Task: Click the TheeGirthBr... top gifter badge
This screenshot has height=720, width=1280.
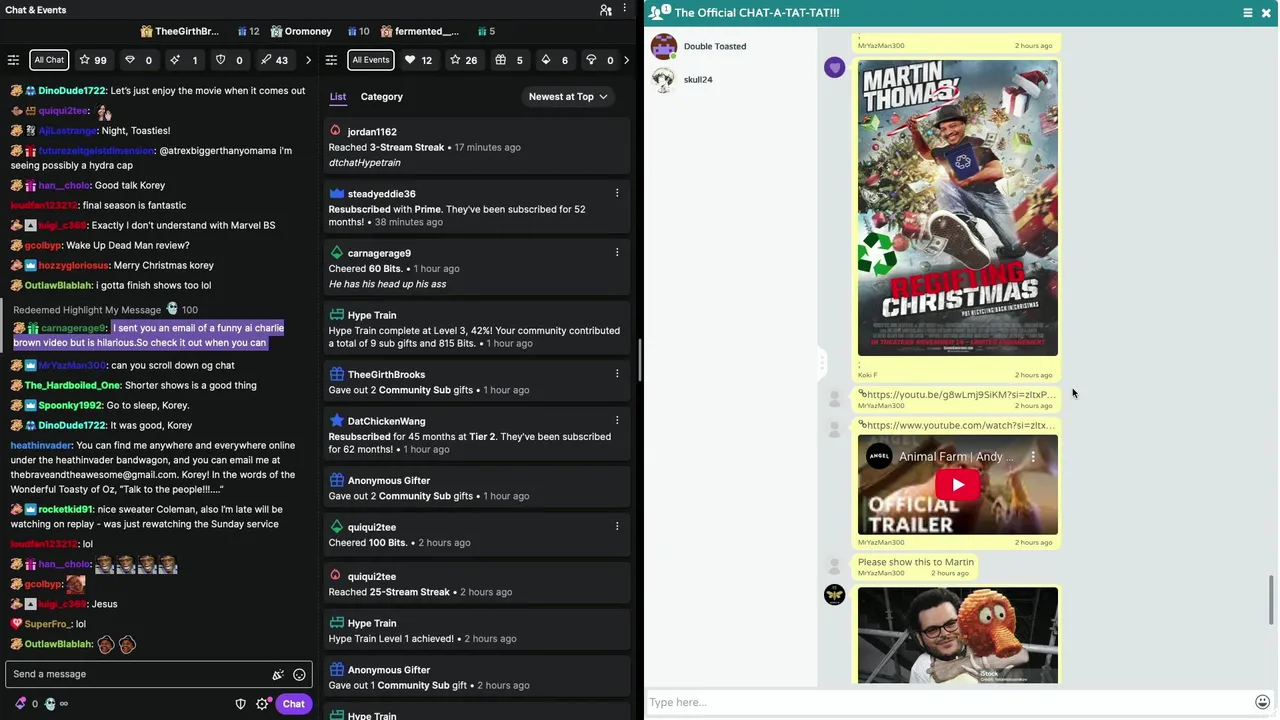Action: click(180, 32)
